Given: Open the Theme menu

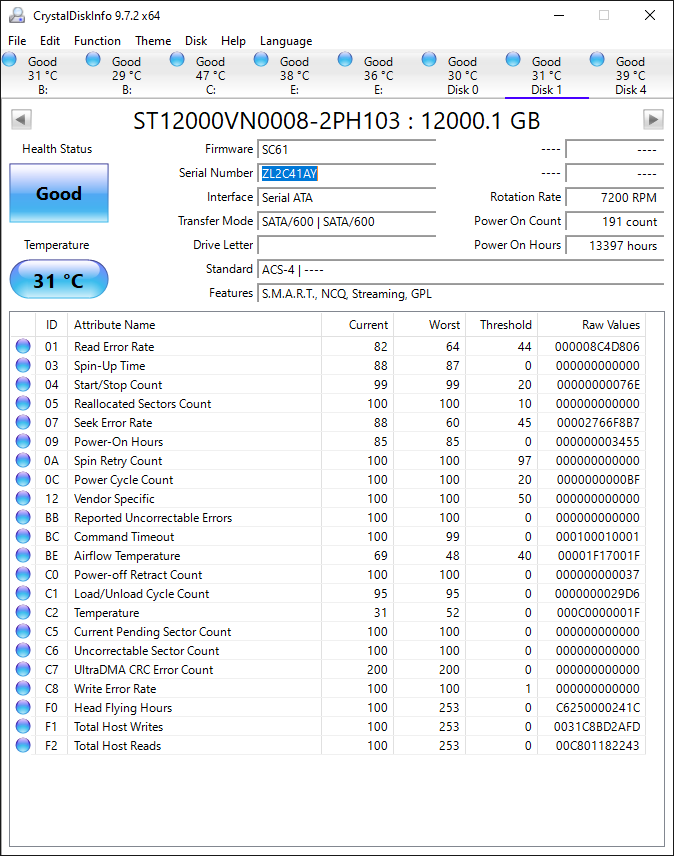Looking at the screenshot, I should pos(153,41).
